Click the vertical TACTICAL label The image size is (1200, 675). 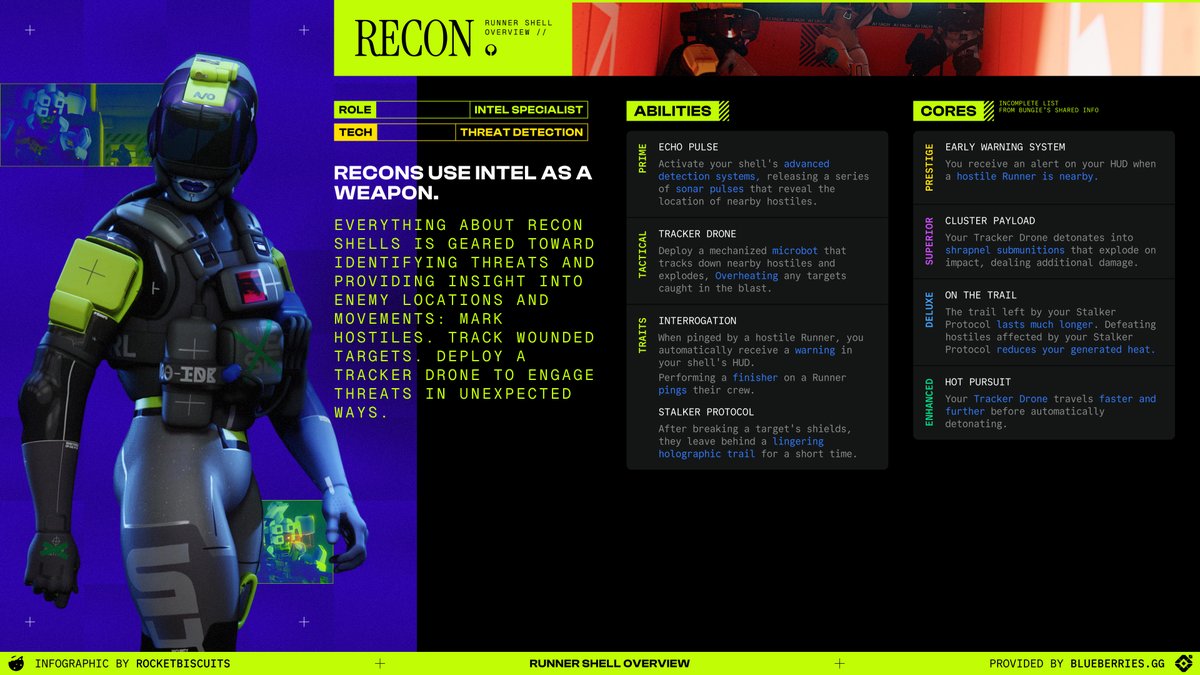[642, 253]
